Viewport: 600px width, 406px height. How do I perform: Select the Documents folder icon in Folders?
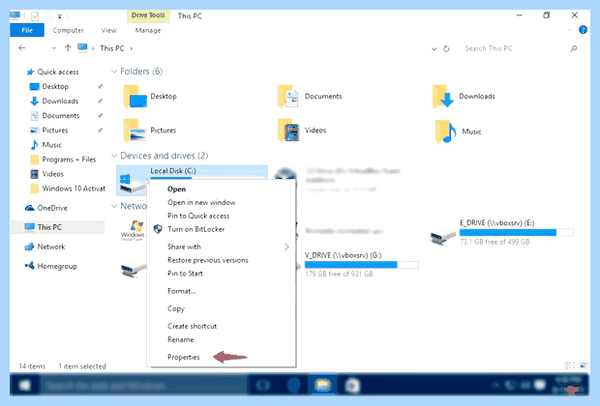[288, 96]
